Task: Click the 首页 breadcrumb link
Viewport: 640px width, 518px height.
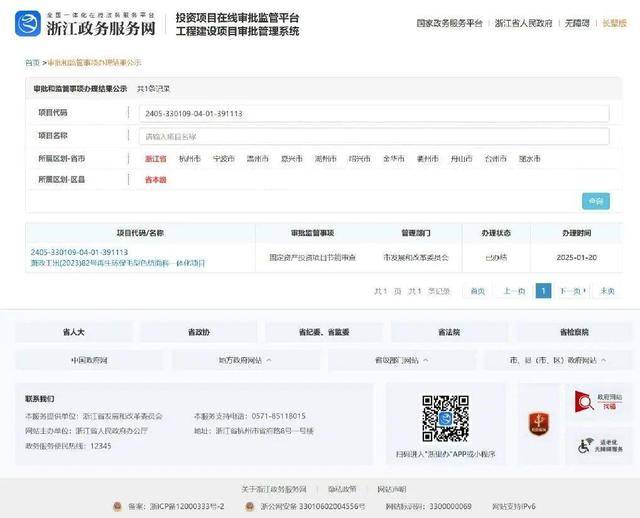Action: pos(32,62)
